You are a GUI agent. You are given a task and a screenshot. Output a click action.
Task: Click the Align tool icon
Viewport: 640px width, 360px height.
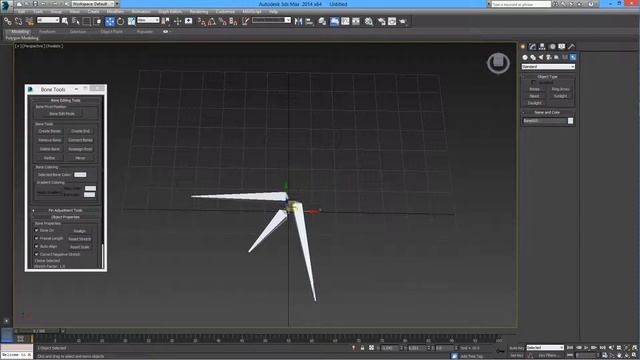tap(309, 21)
